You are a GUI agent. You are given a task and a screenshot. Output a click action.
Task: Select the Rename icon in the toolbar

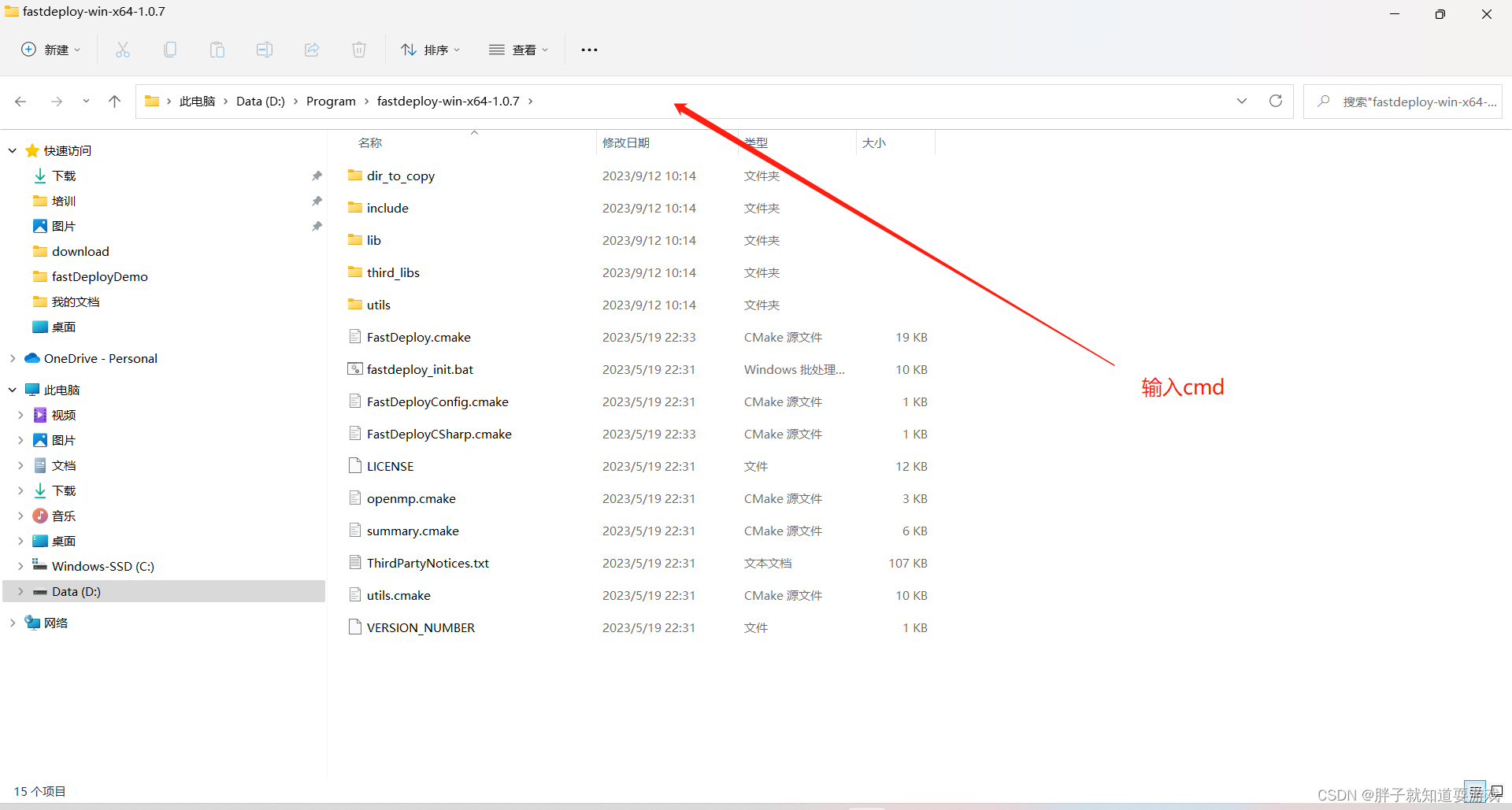pyautogui.click(x=265, y=49)
